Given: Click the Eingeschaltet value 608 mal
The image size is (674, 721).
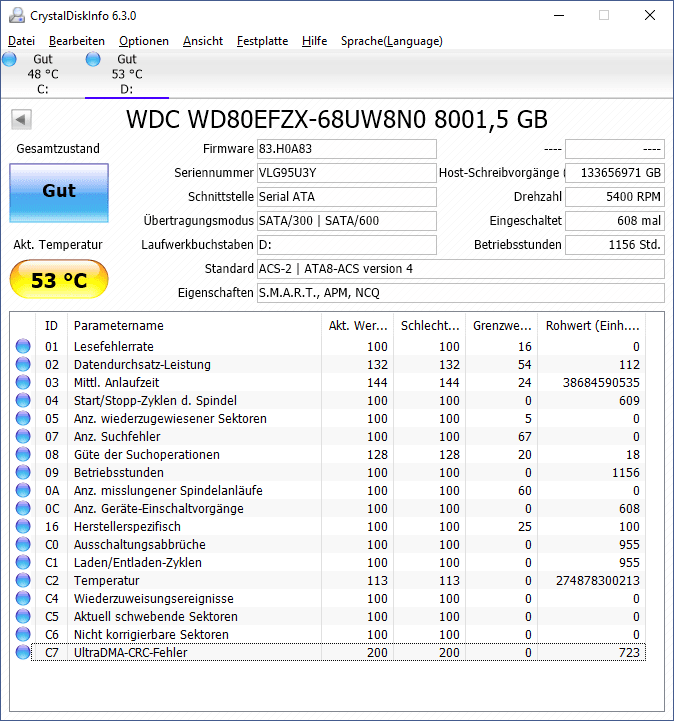Looking at the screenshot, I should coord(615,220).
